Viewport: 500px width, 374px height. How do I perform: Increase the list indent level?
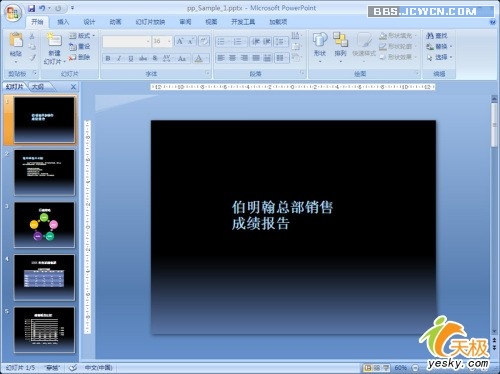[267, 41]
